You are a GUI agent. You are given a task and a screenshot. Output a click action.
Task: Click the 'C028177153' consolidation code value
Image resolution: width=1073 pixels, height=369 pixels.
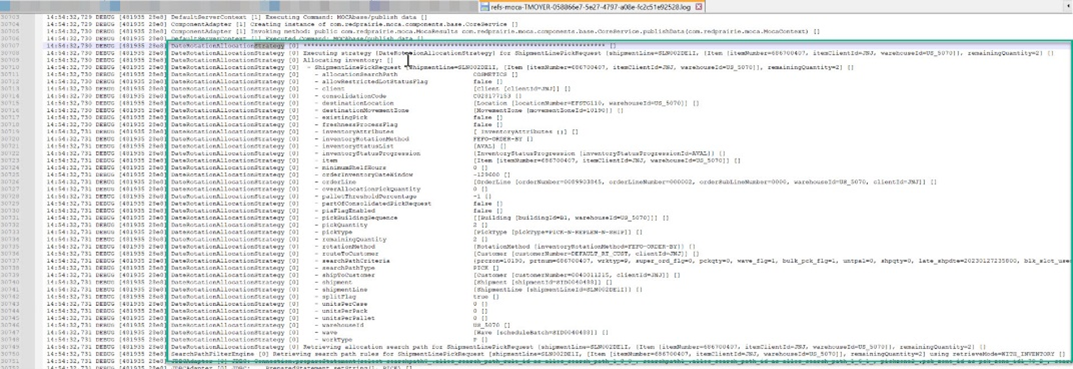pyautogui.click(x=491, y=96)
